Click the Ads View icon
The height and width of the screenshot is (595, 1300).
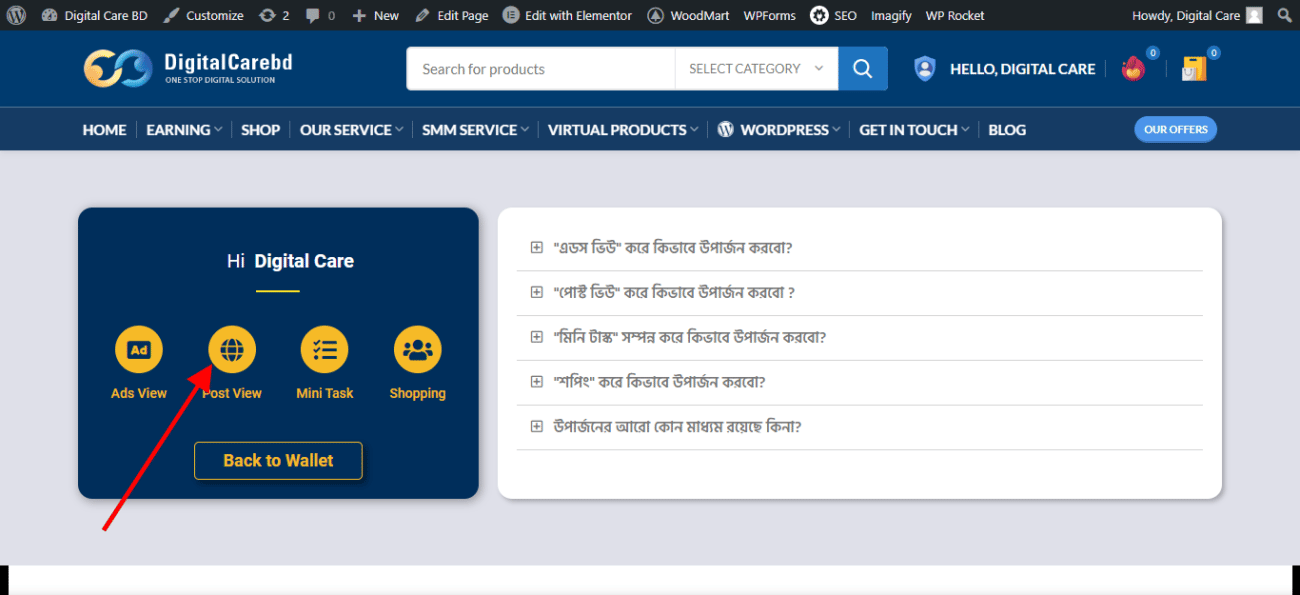(139, 350)
